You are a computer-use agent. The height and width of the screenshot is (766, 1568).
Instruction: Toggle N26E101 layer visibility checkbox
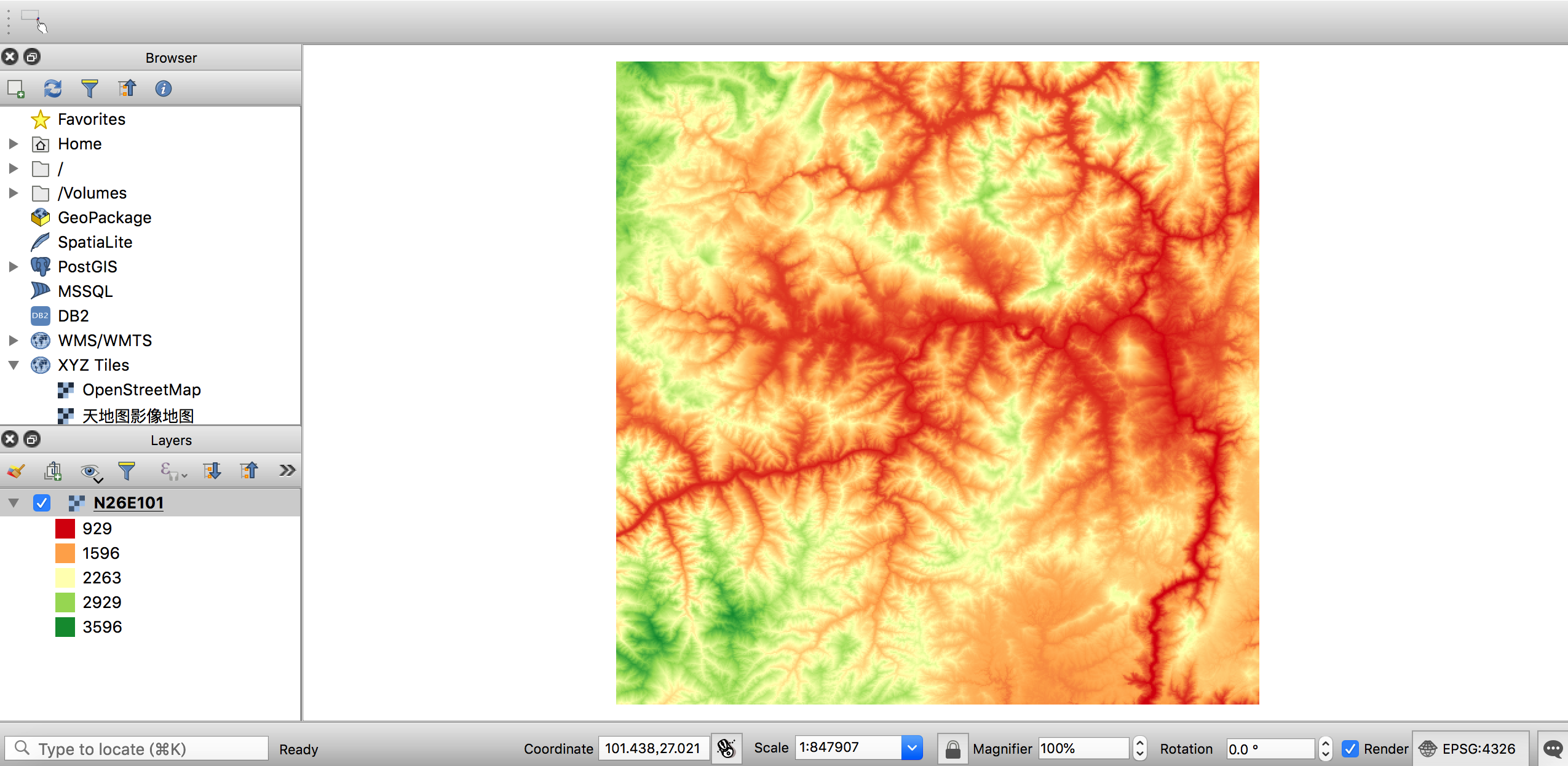click(x=42, y=503)
